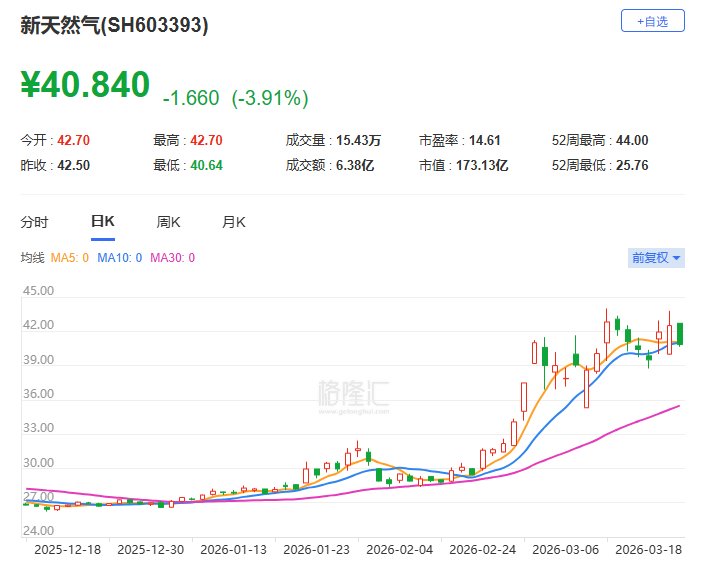Select the 日K daily chart tab
This screenshot has height=561, width=717.
(102, 222)
